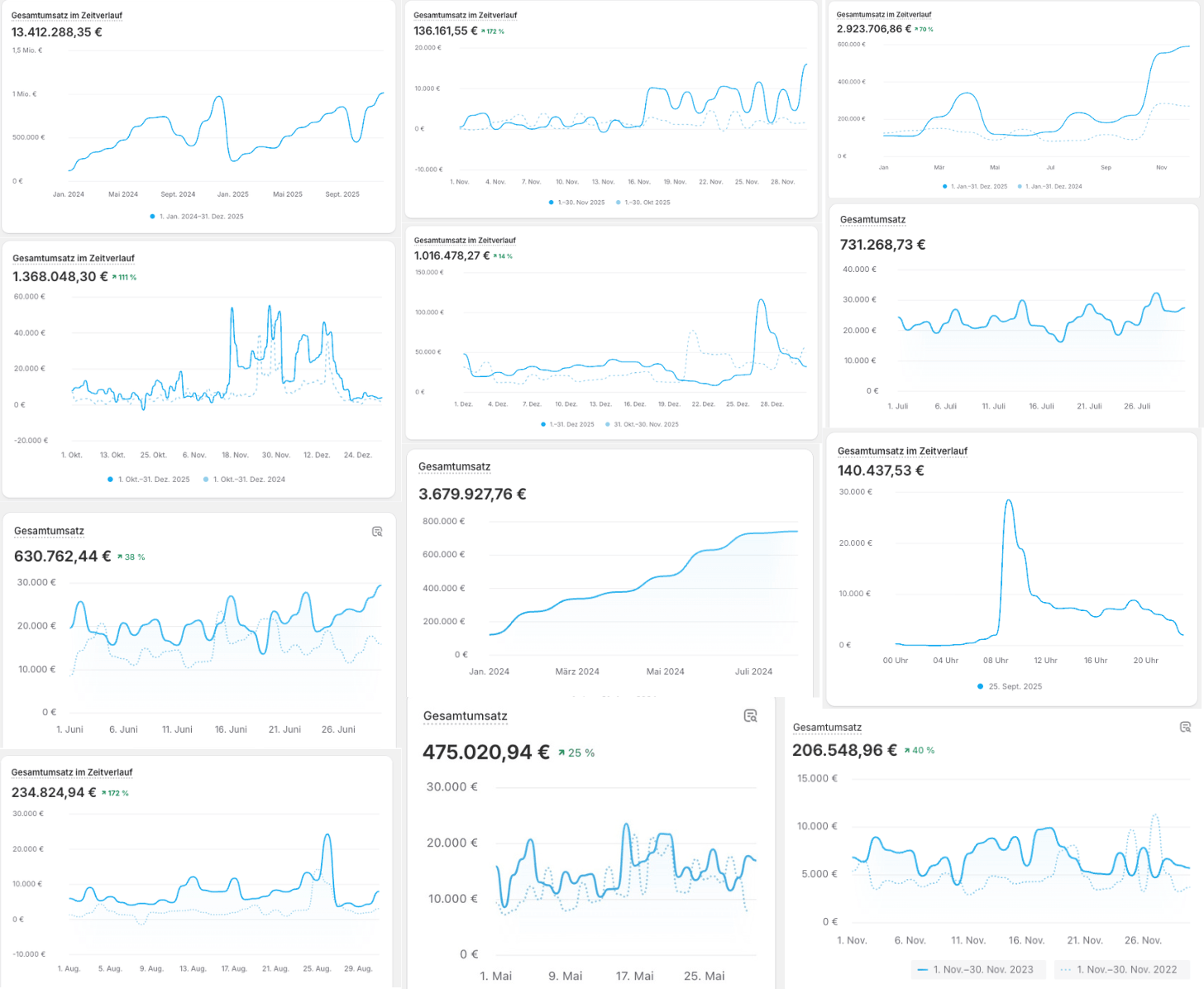
Task: Open the Gesamtumsatz title above 731.268,73 €
Action: point(872,220)
